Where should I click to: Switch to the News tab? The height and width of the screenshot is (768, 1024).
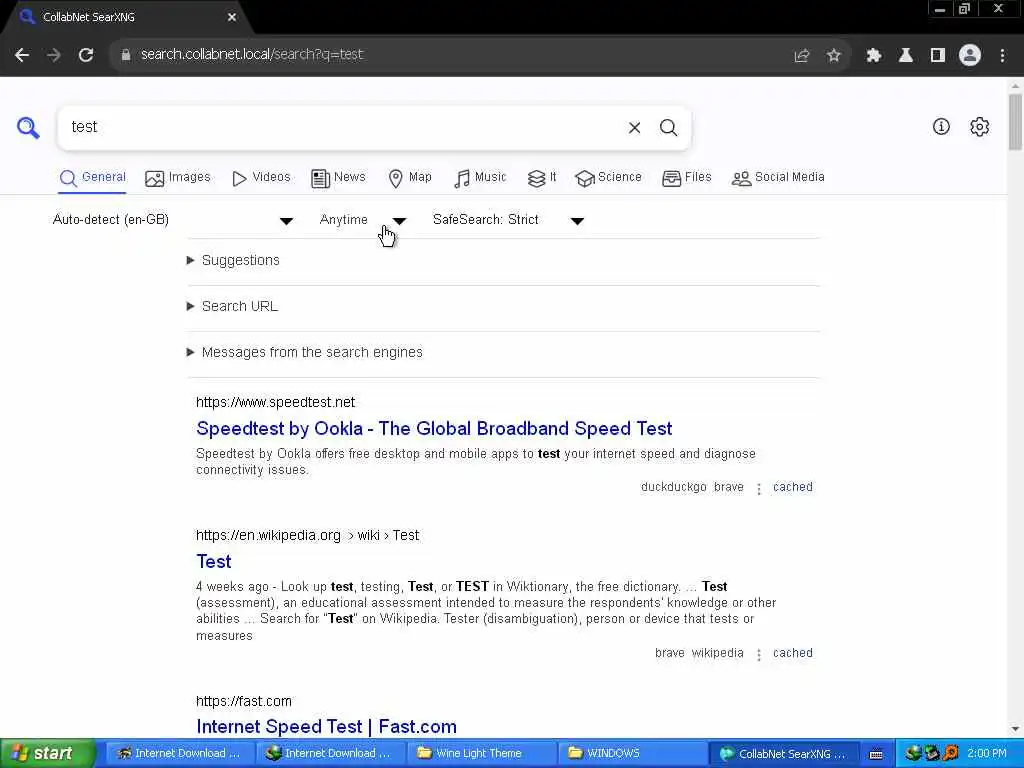point(338,178)
